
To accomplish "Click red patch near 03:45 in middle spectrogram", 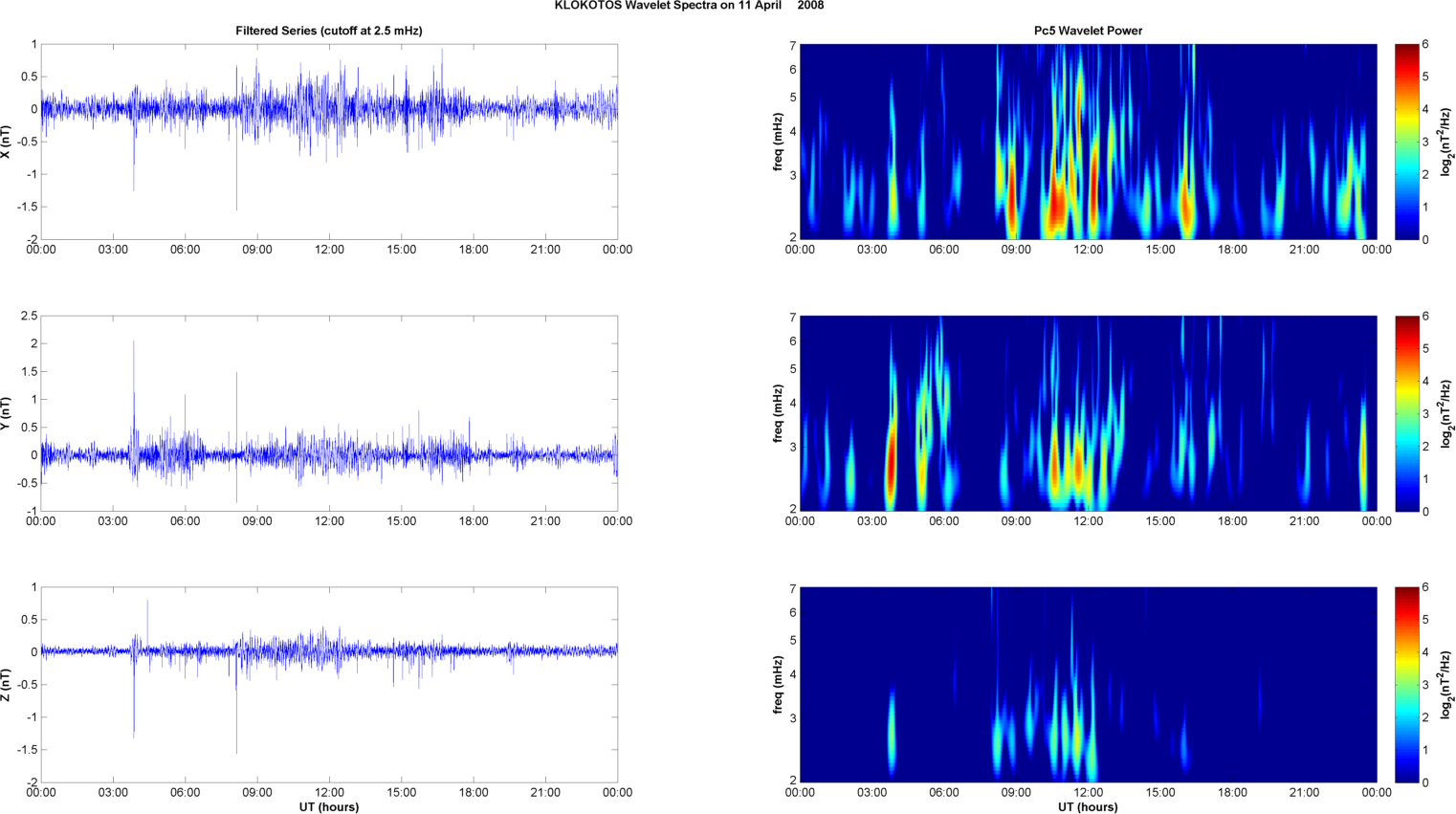I will 891,463.
